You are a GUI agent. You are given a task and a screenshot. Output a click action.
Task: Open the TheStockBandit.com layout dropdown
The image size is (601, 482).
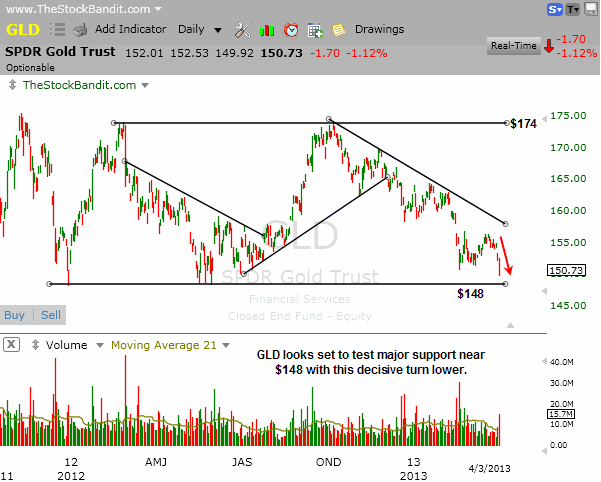tap(143, 86)
